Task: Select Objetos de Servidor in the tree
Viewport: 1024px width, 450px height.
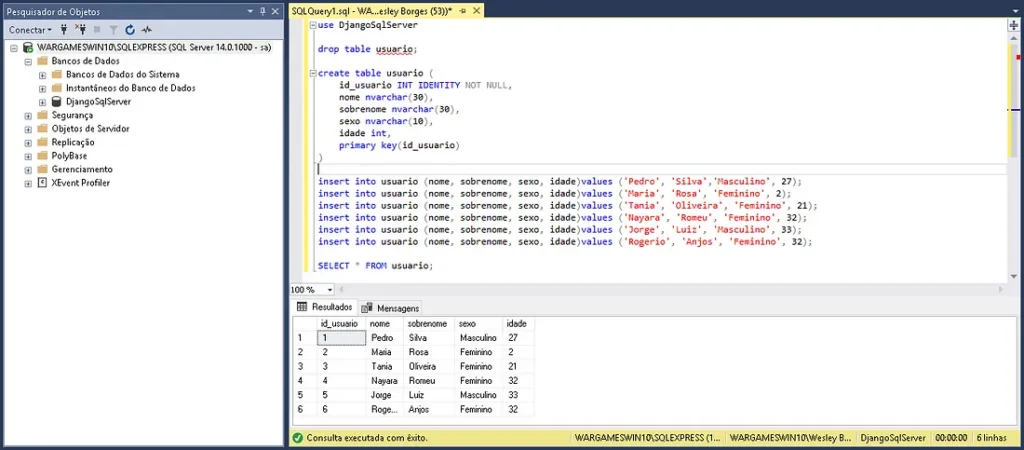Action: click(90, 129)
